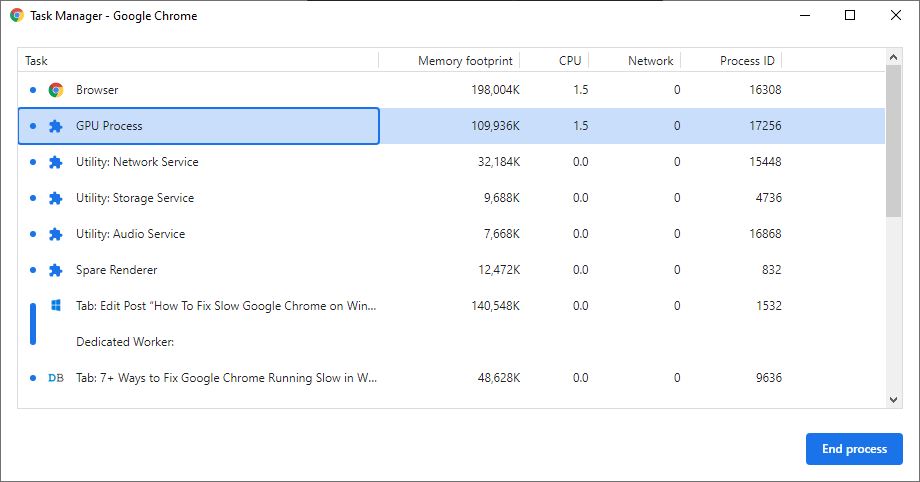Click process ID 17256
Screen dimensions: 920x482
tap(765, 126)
